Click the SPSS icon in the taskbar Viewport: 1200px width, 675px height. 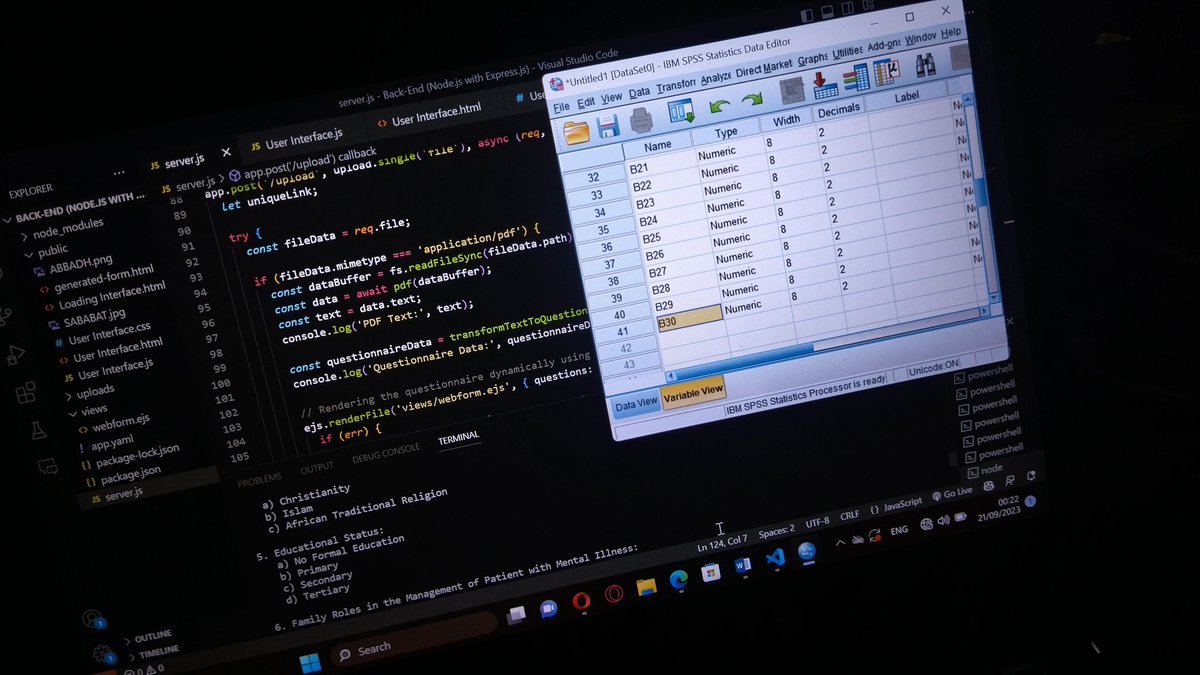click(x=807, y=552)
